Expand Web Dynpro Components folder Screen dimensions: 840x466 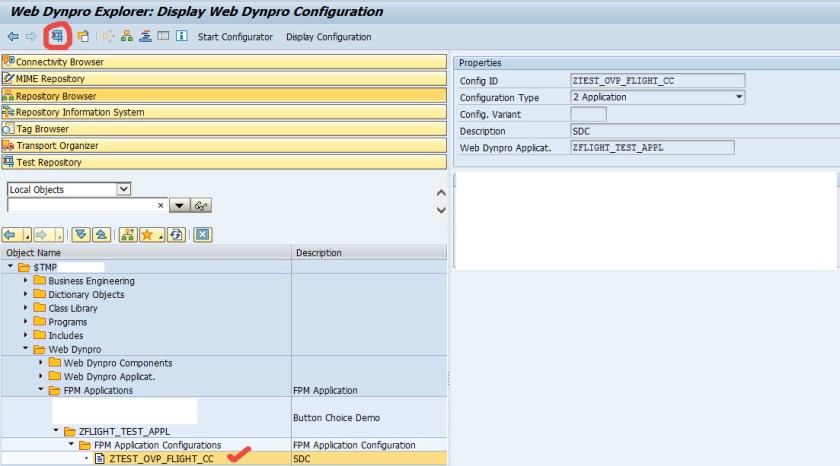click(41, 363)
